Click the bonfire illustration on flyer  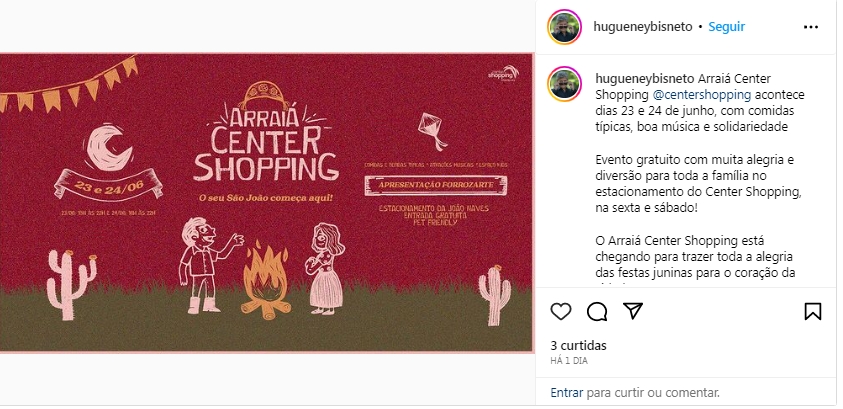[x=265, y=281]
